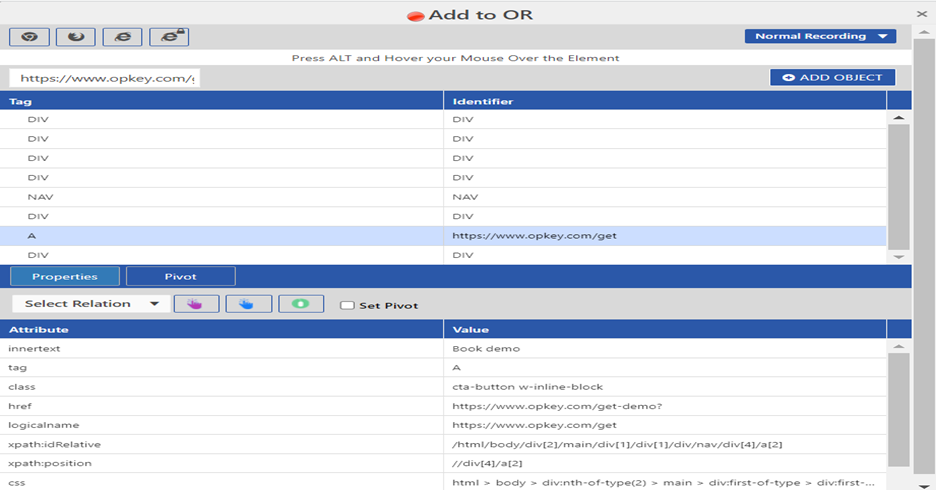Click the outer window scroll-up arrow
The width and height of the screenshot is (936, 490).
point(924,32)
